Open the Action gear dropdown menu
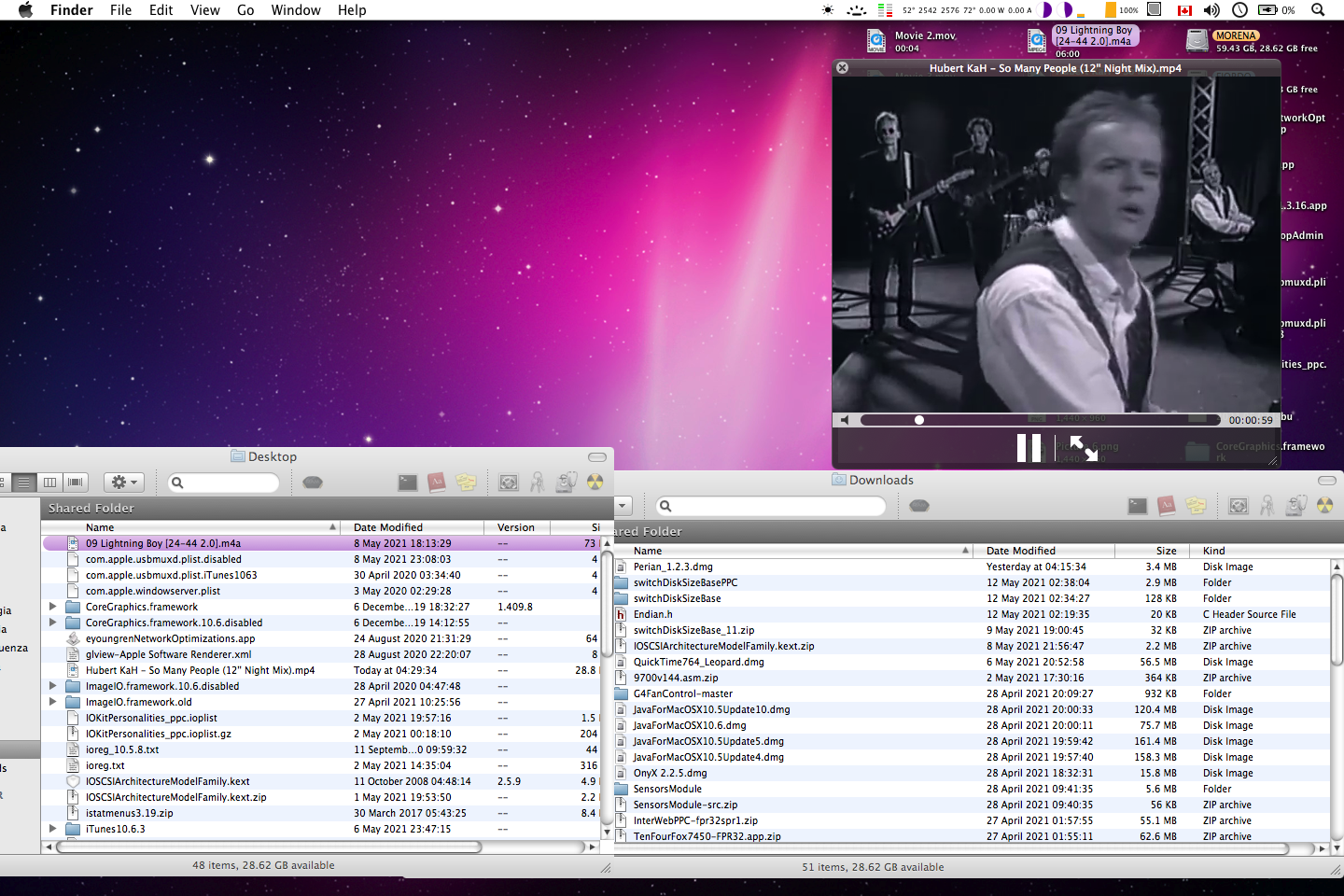The image size is (1344, 896). point(124,483)
